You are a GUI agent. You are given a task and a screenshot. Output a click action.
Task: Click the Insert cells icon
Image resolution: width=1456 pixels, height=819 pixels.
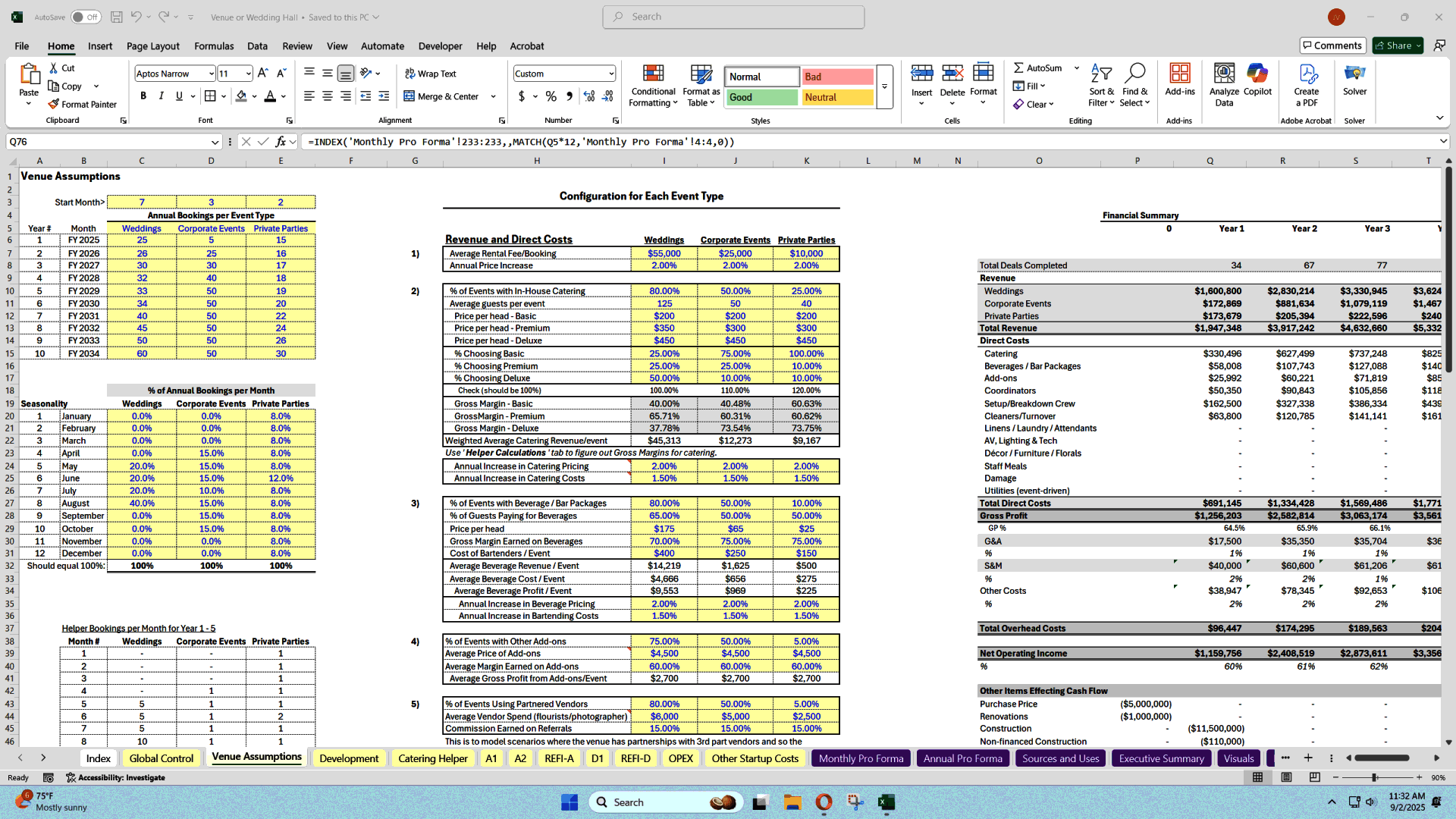click(921, 74)
